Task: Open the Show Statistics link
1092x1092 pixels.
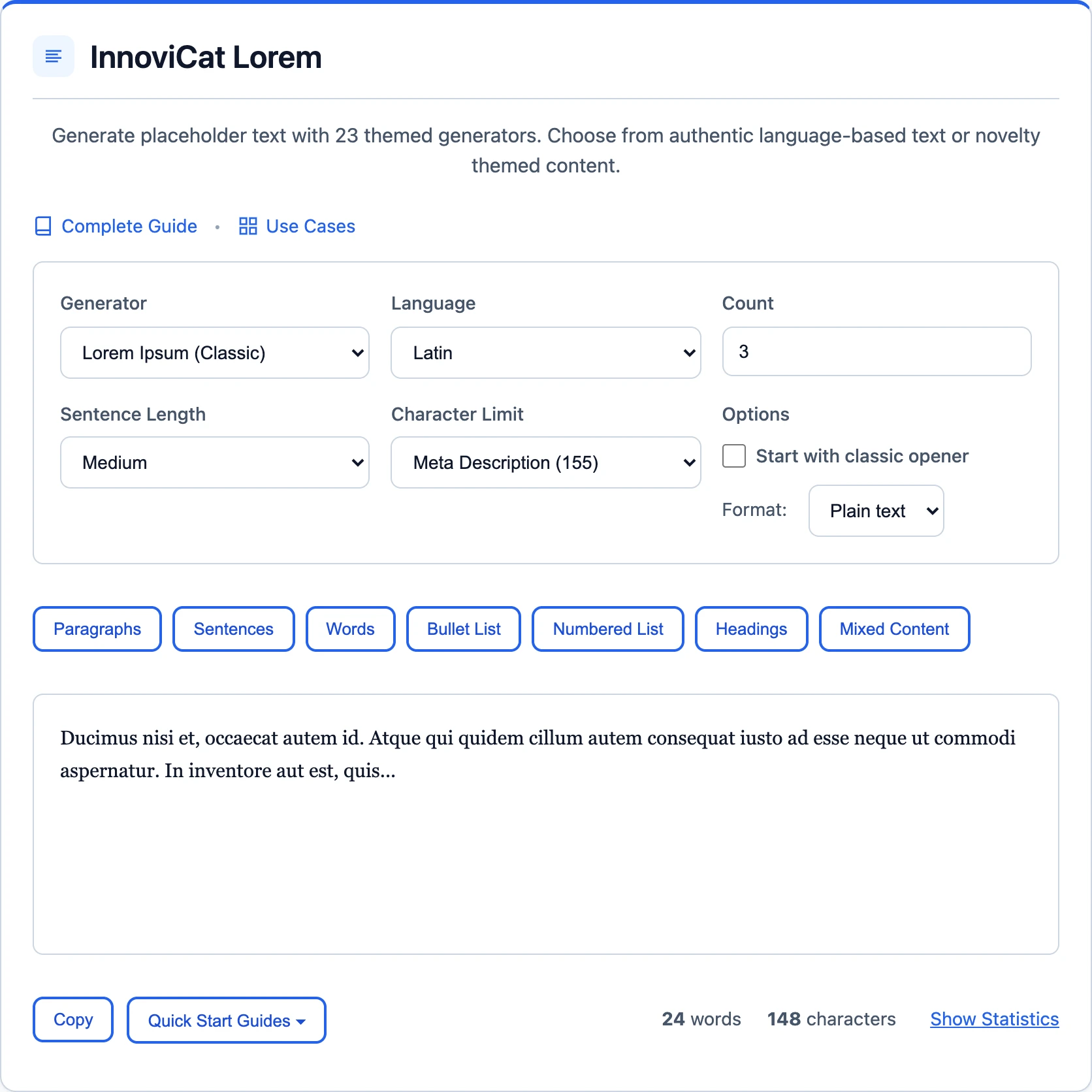Action: 995,1019
